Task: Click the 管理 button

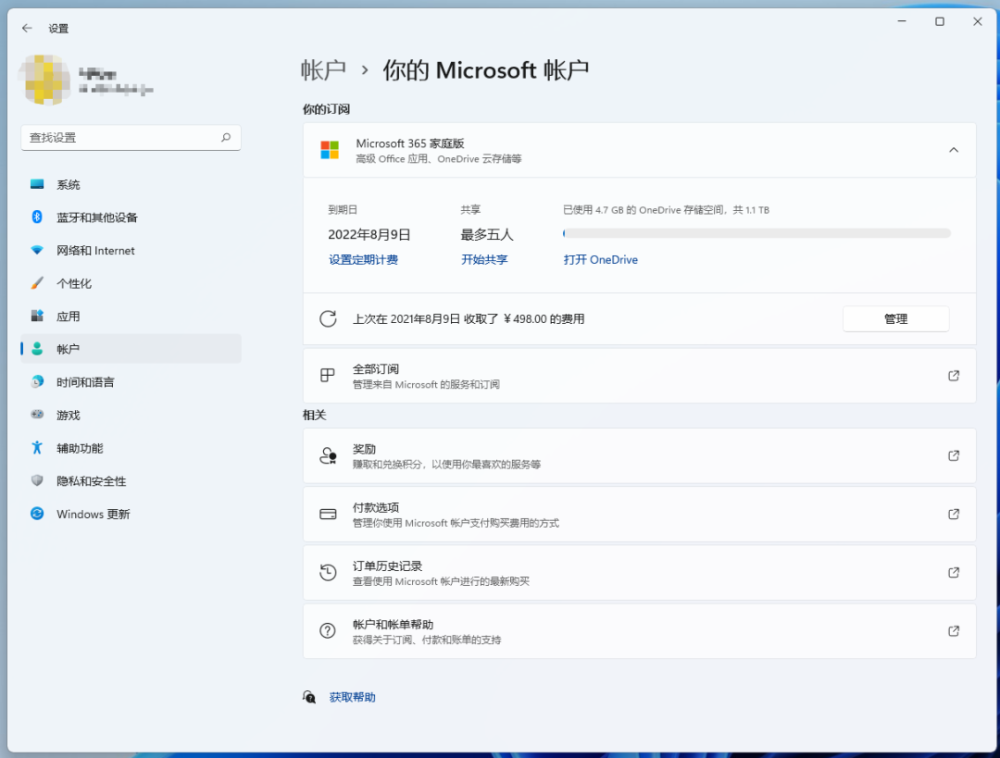Action: pos(895,319)
